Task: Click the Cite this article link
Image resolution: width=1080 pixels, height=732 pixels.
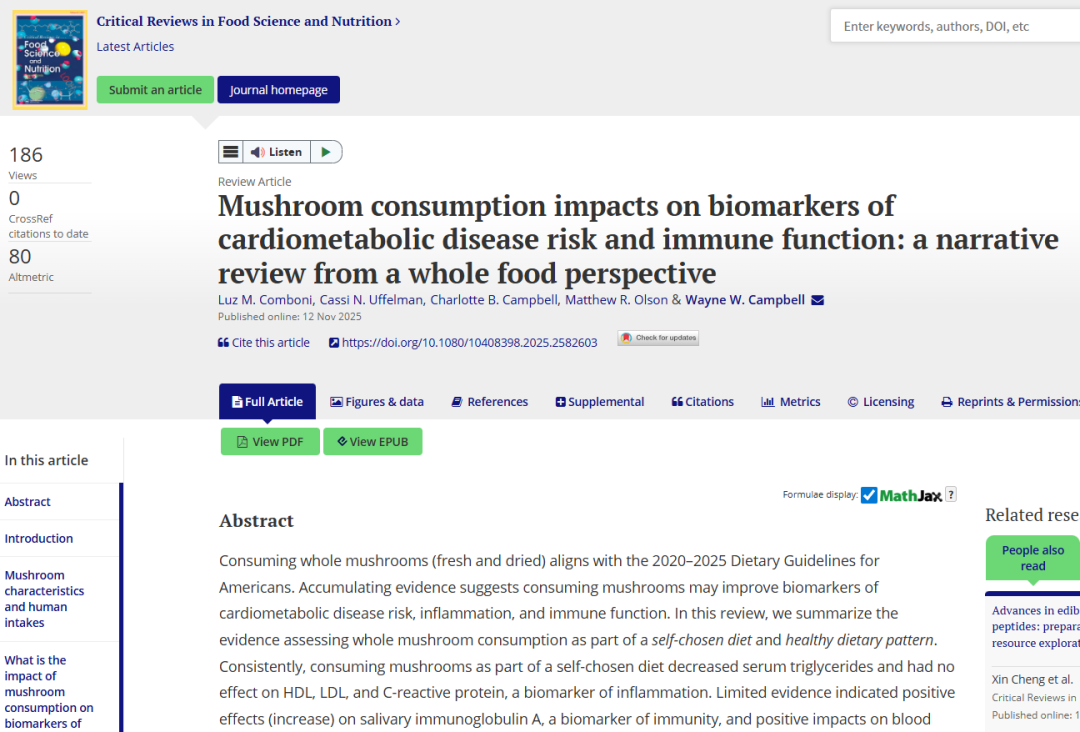Action: 264,343
